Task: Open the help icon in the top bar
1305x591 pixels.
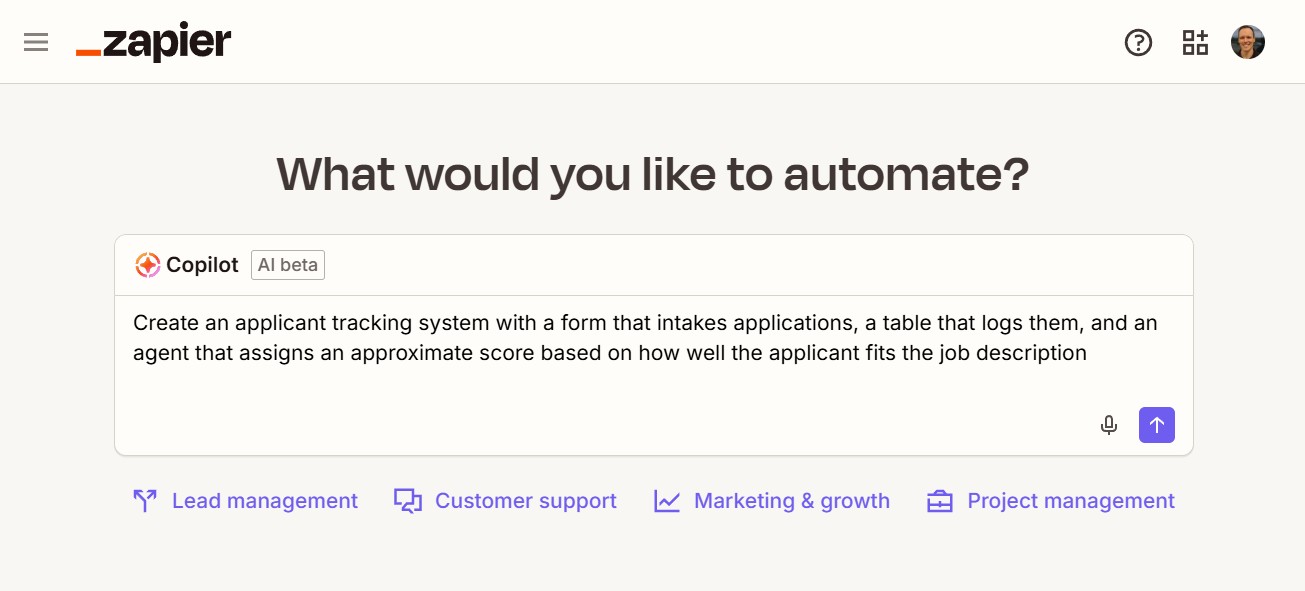Action: 1138,42
